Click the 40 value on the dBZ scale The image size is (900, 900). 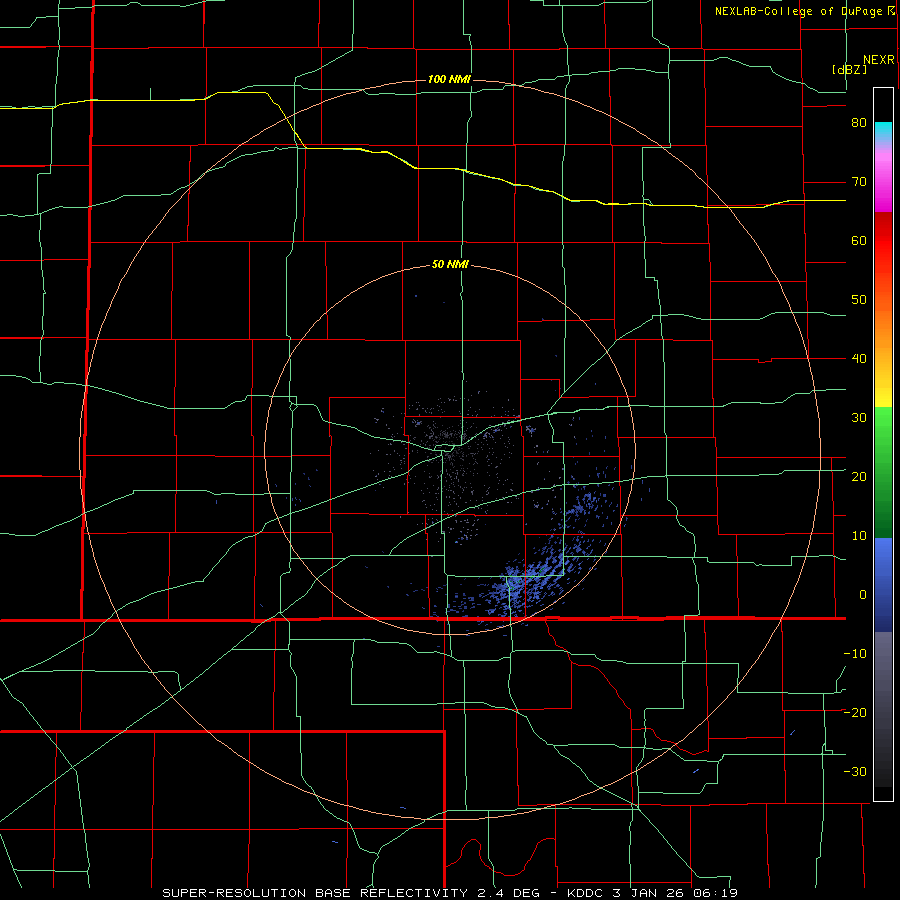859,359
